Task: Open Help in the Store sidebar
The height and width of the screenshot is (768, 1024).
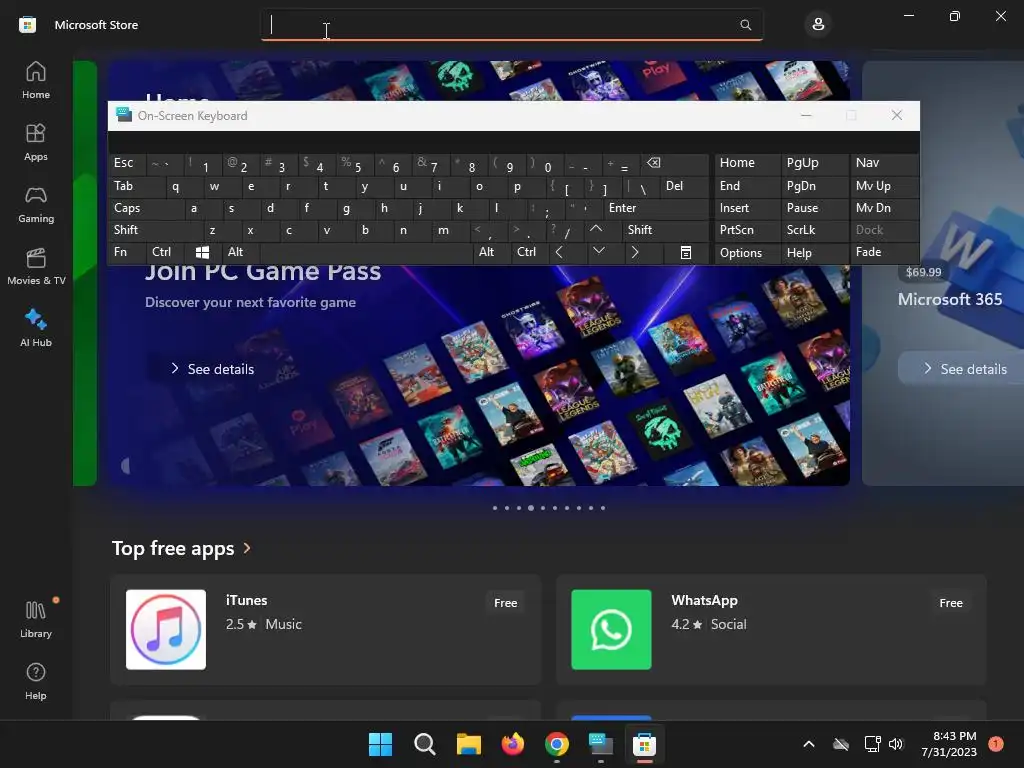Action: point(36,682)
